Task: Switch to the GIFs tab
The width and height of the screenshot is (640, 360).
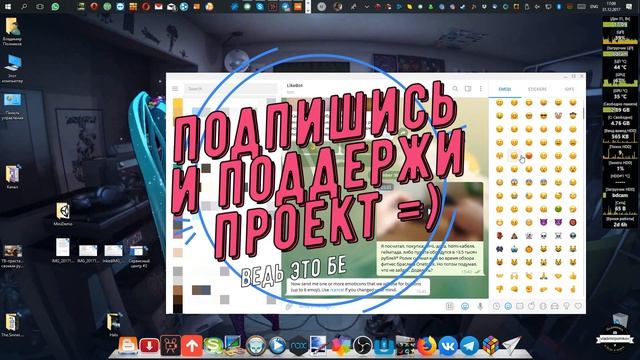Action: (x=569, y=89)
